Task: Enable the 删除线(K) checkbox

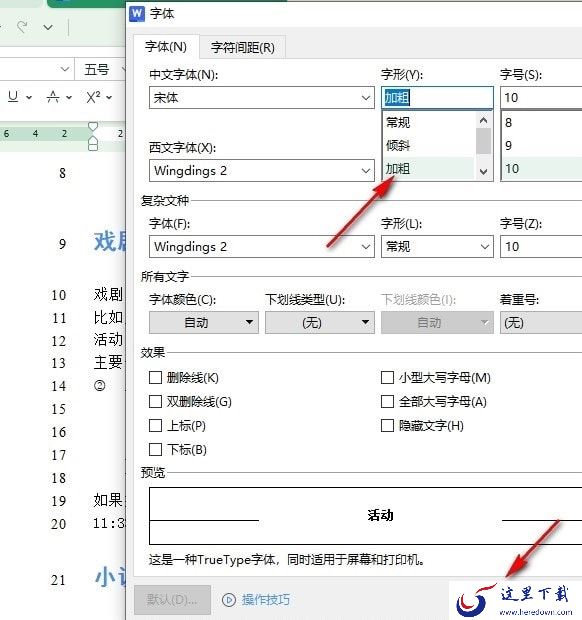Action: [155, 377]
